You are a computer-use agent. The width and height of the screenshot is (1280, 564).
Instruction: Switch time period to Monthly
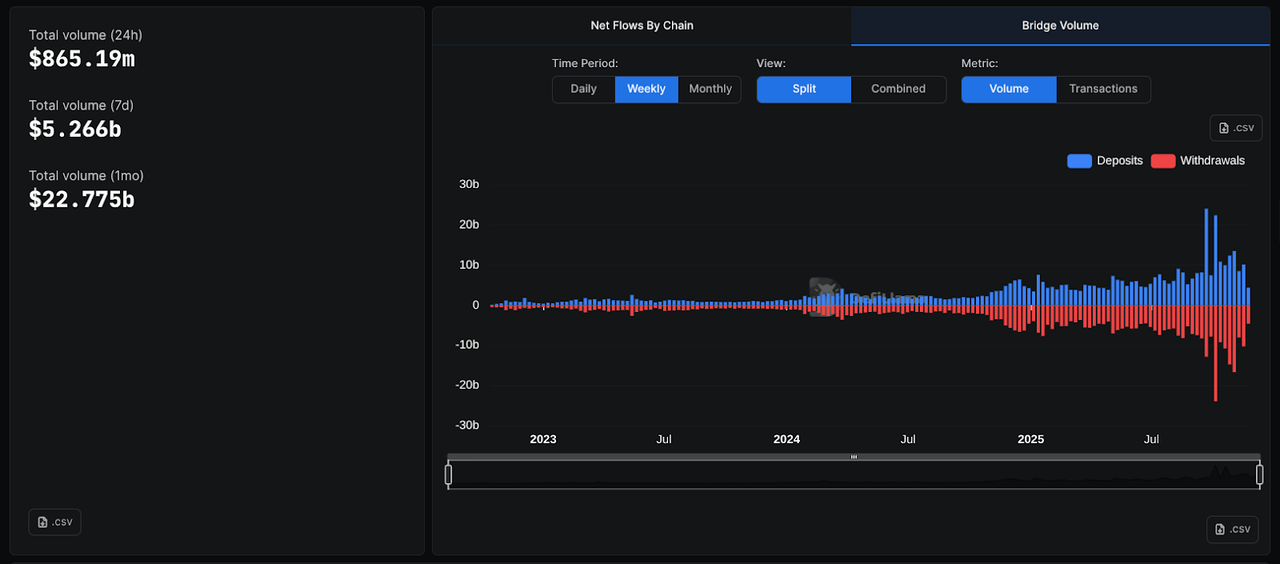(x=710, y=89)
